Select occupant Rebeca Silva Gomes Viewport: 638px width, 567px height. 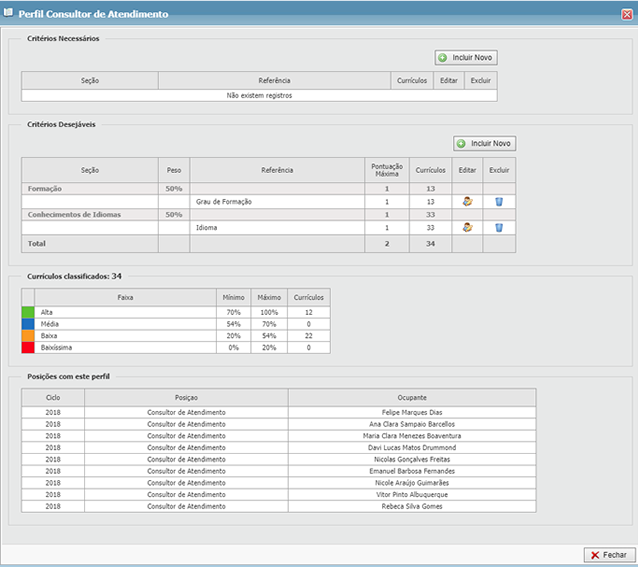point(412,506)
